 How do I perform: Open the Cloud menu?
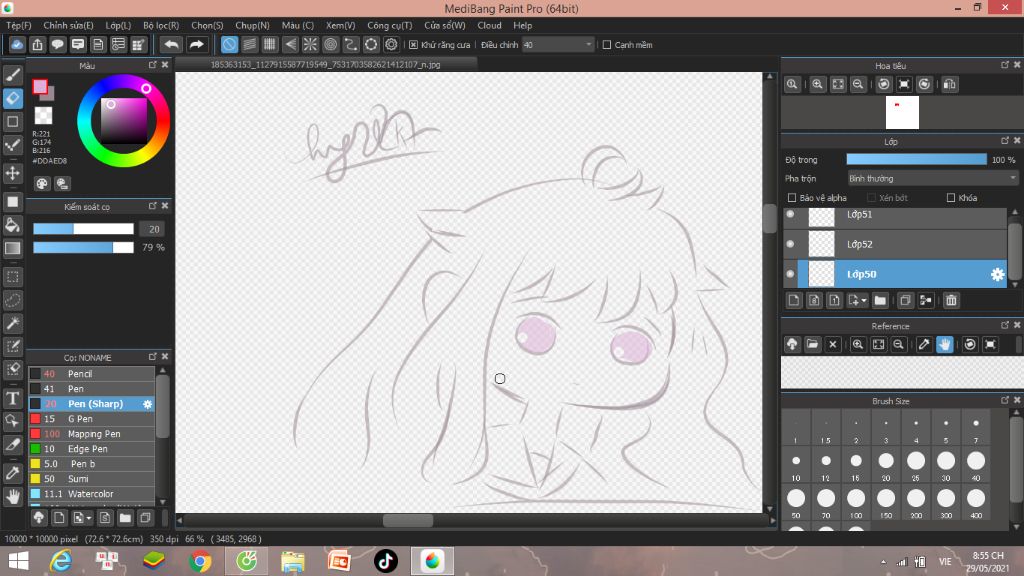click(x=489, y=25)
